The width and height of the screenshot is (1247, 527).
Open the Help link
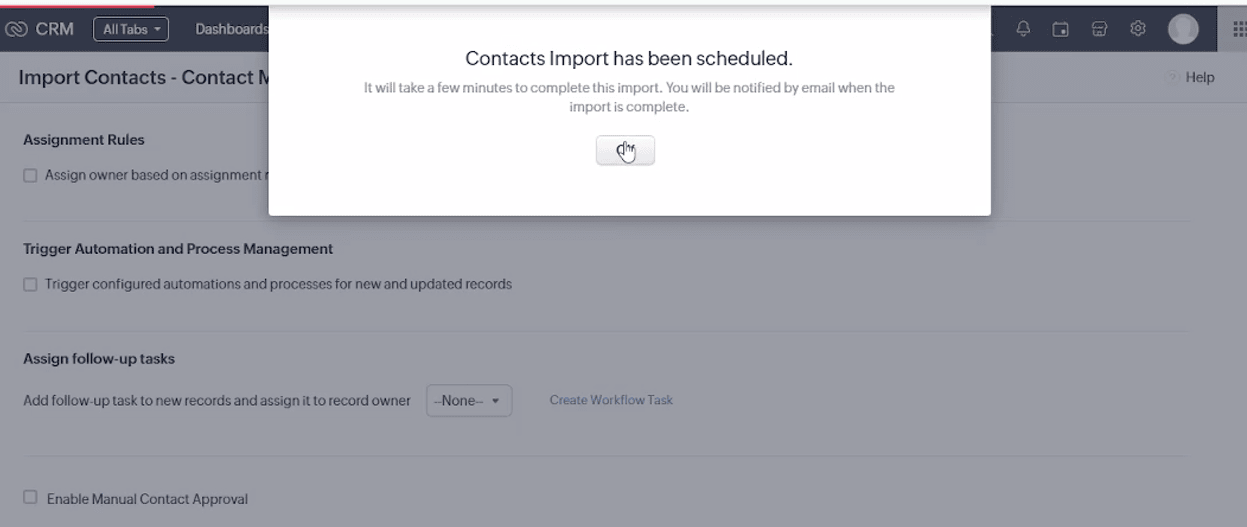(1200, 78)
